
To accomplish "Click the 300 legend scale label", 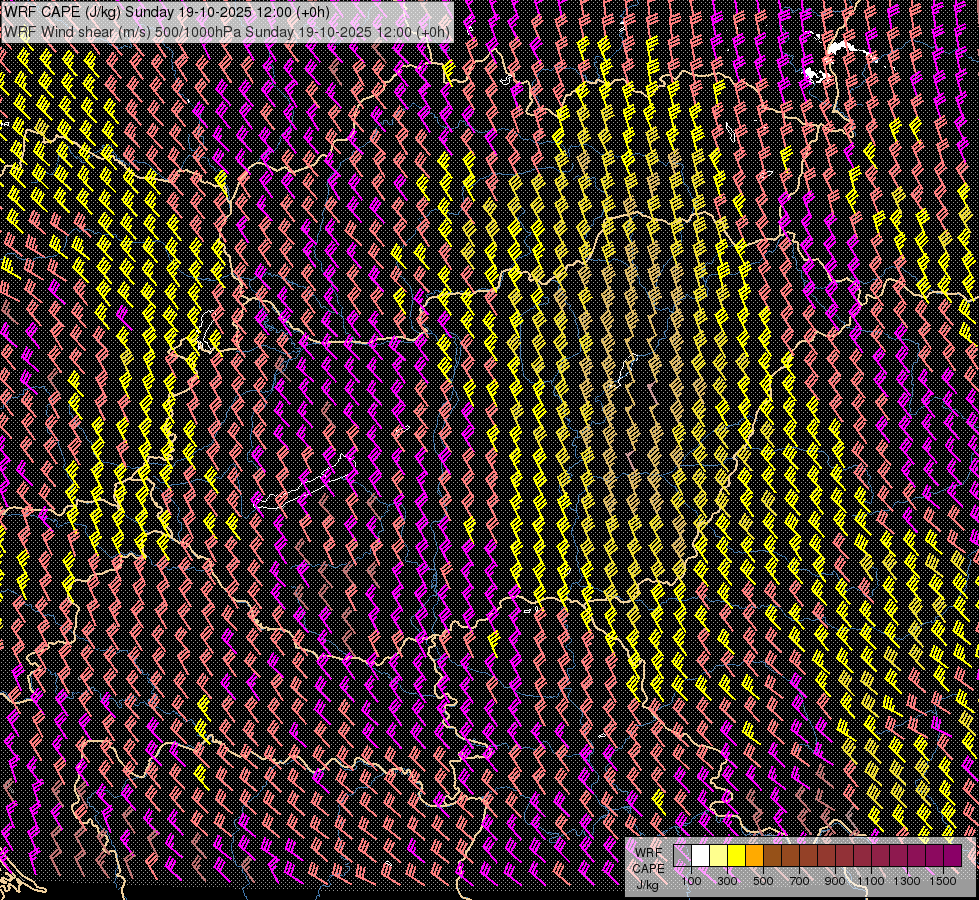I will pos(727,881).
